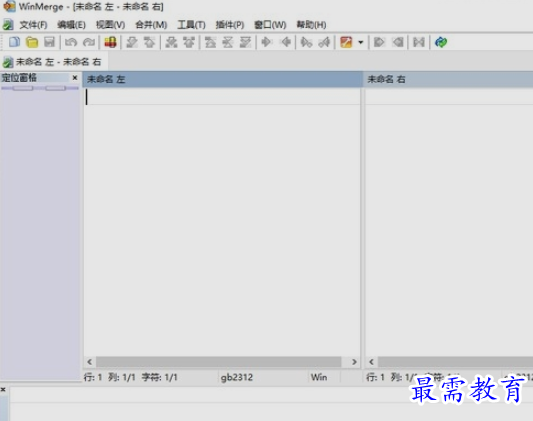Click the green Refresh icon in toolbar
Viewport: 533px width, 421px height.
(441, 42)
